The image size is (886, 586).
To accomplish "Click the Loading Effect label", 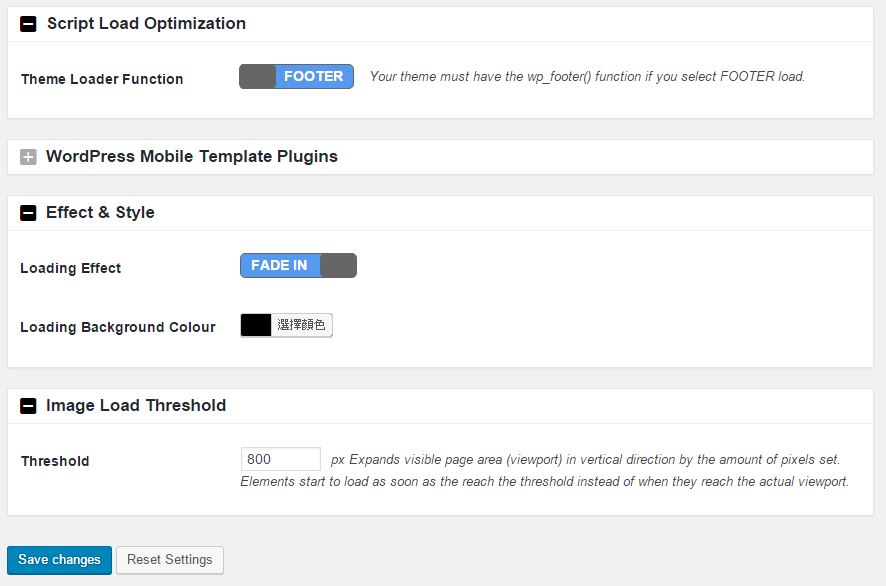I will click(x=71, y=268).
